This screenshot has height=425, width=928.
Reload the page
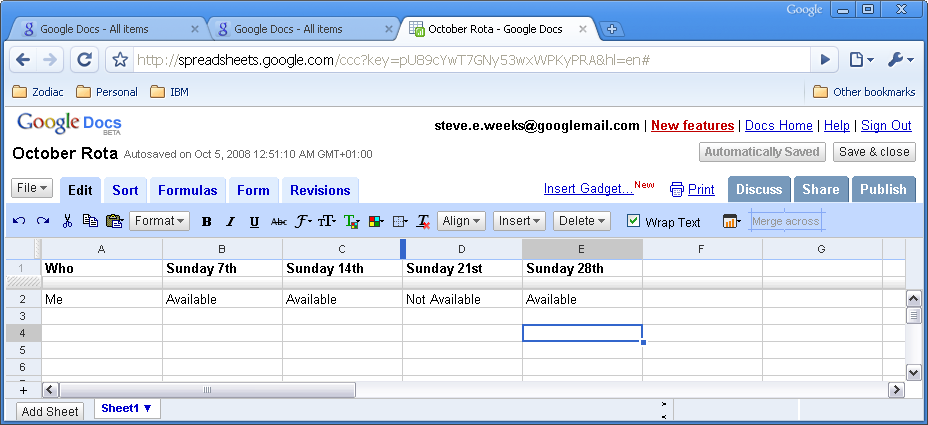(85, 59)
